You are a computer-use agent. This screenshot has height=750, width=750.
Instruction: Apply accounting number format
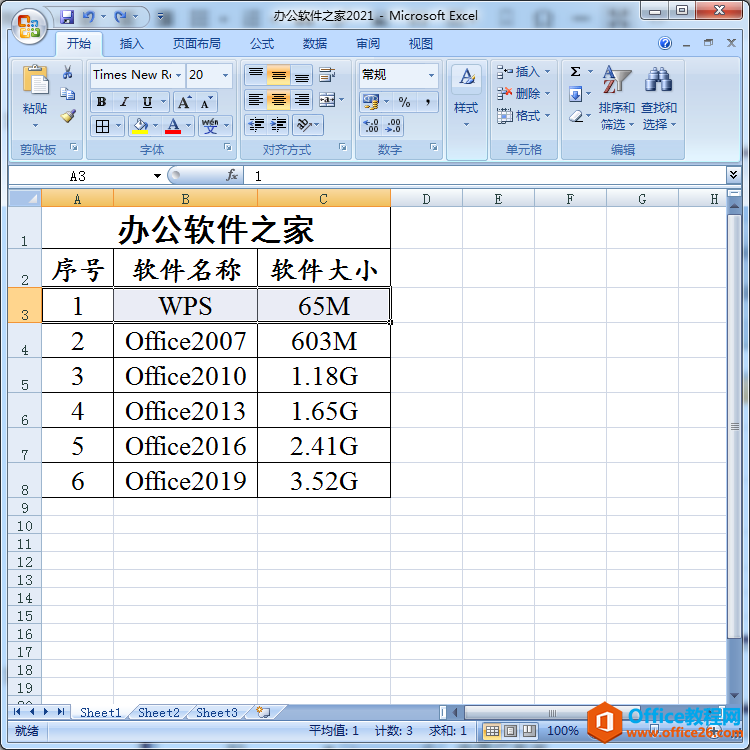[371, 101]
